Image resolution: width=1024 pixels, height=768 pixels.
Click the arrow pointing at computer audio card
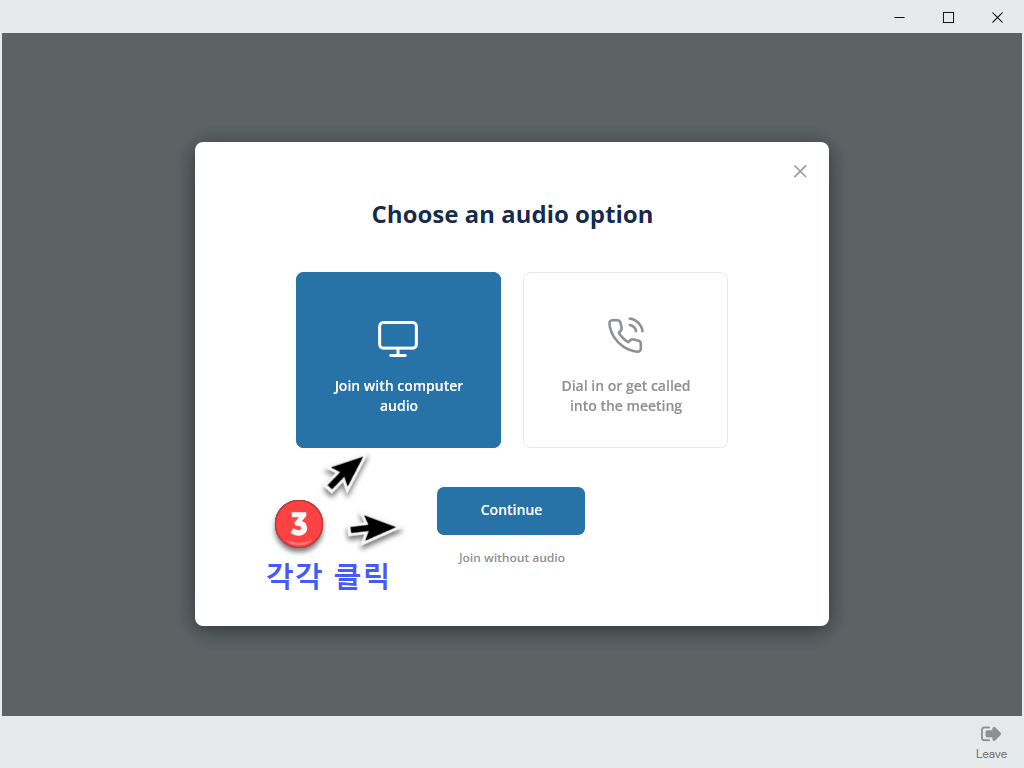345,474
